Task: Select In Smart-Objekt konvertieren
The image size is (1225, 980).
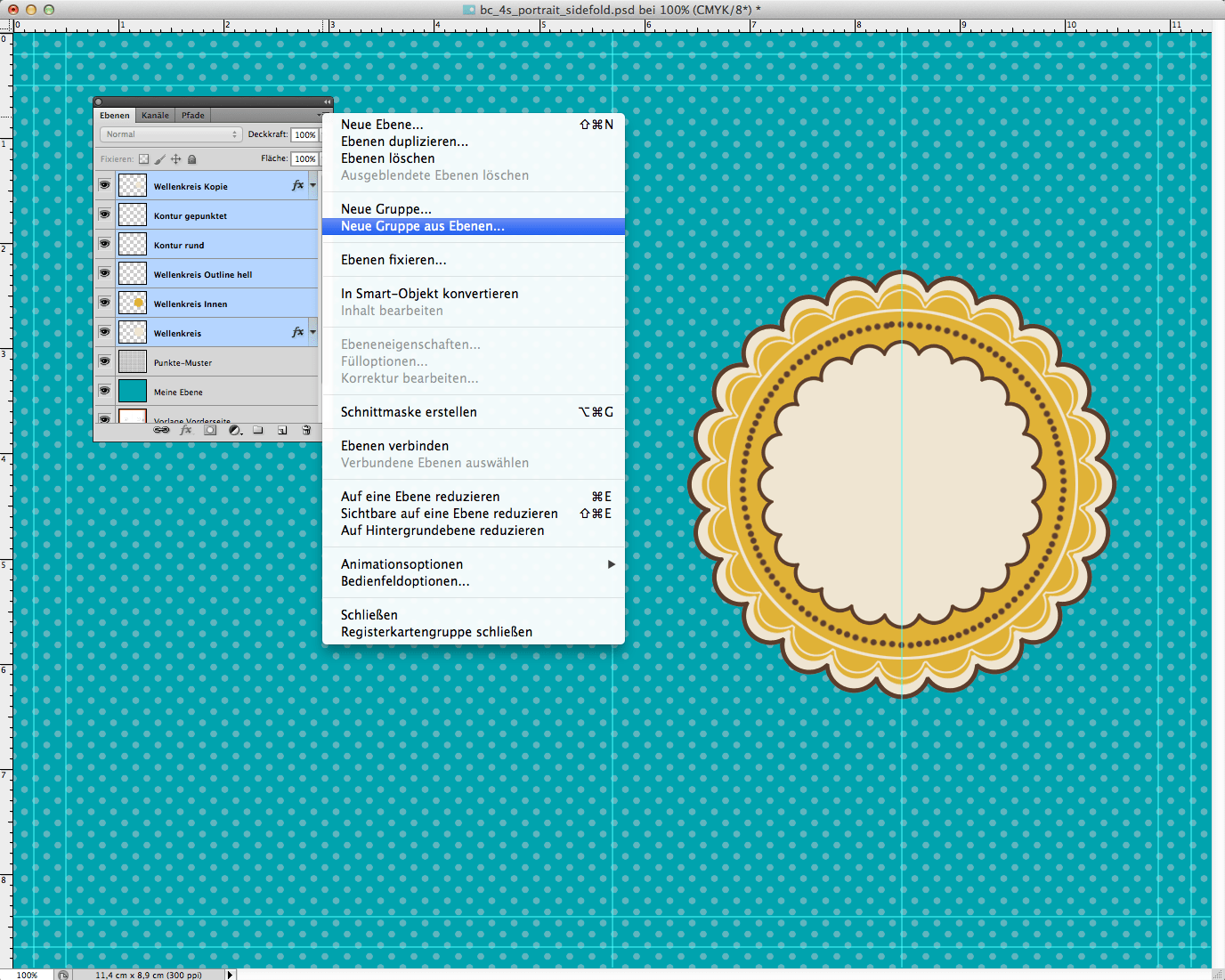Action: click(429, 294)
